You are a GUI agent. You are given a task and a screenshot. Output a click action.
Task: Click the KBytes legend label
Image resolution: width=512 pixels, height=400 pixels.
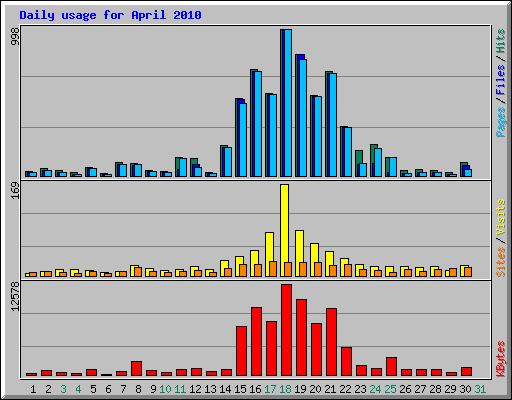[500, 358]
